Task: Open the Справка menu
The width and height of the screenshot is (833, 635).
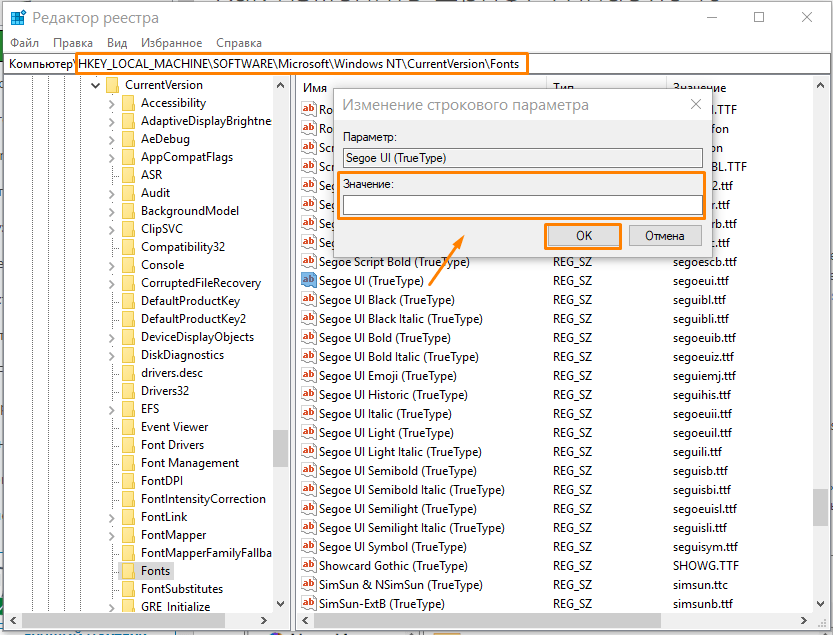Action: [239, 43]
